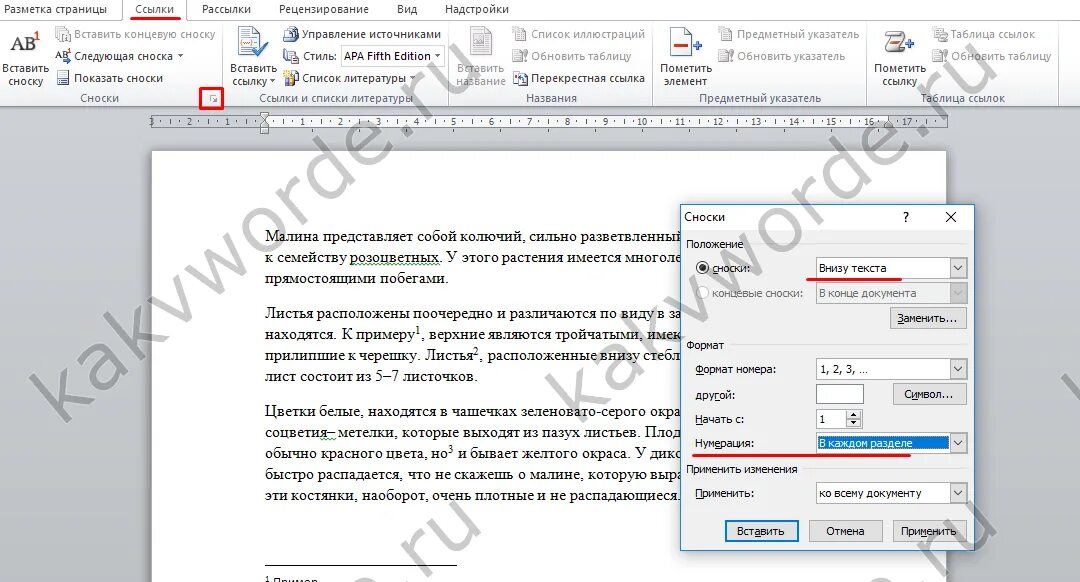
Task: Click Вставить концевую сноску endnote button
Action: (136, 34)
